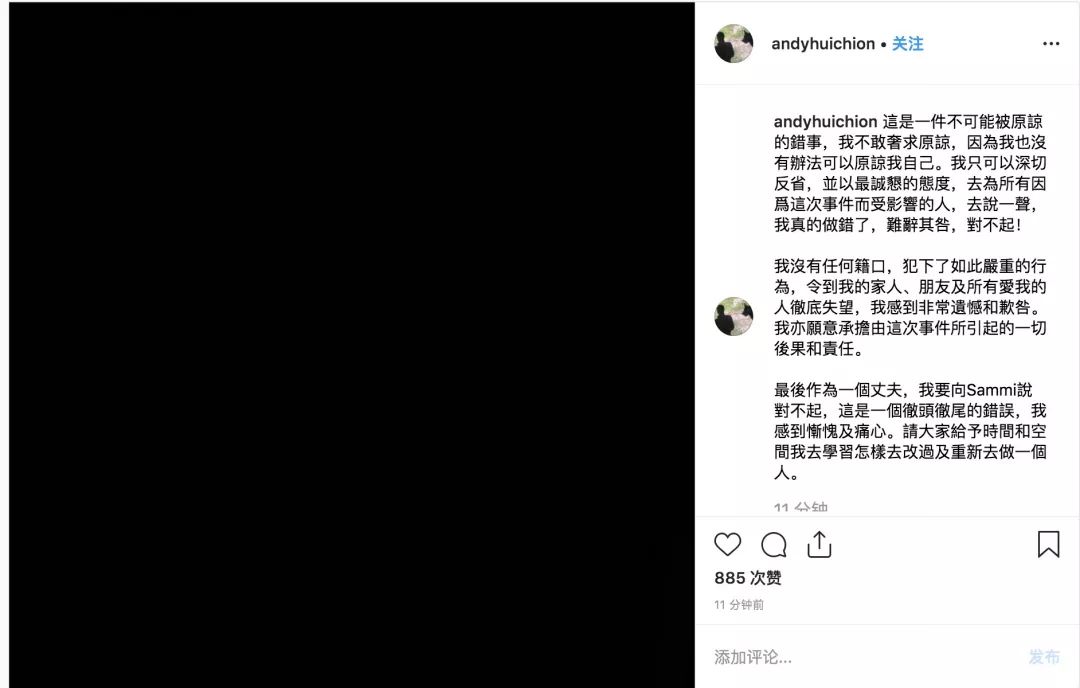Follow the account via the 关注 link
The width and height of the screenshot is (1080, 688).
coord(908,43)
